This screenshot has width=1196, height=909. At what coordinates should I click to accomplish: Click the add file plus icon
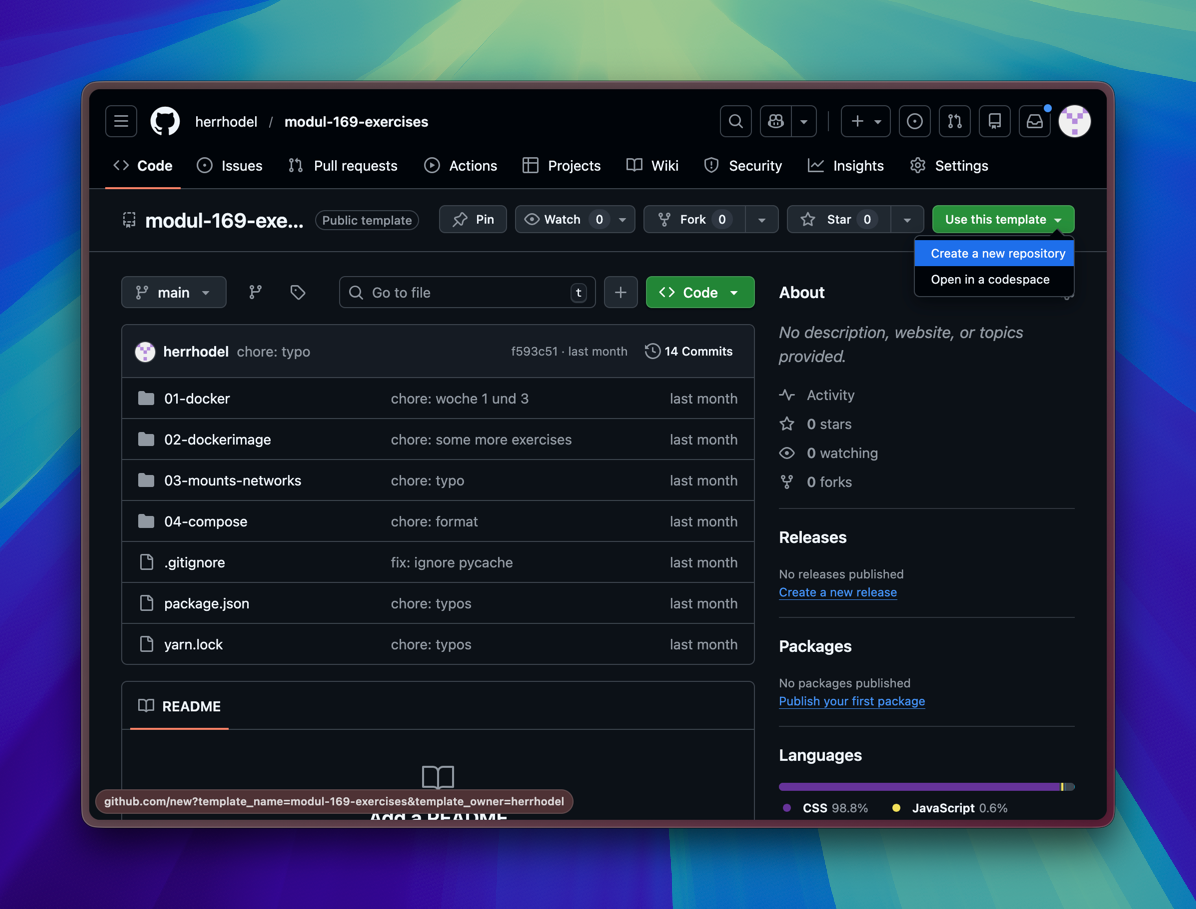tap(620, 292)
